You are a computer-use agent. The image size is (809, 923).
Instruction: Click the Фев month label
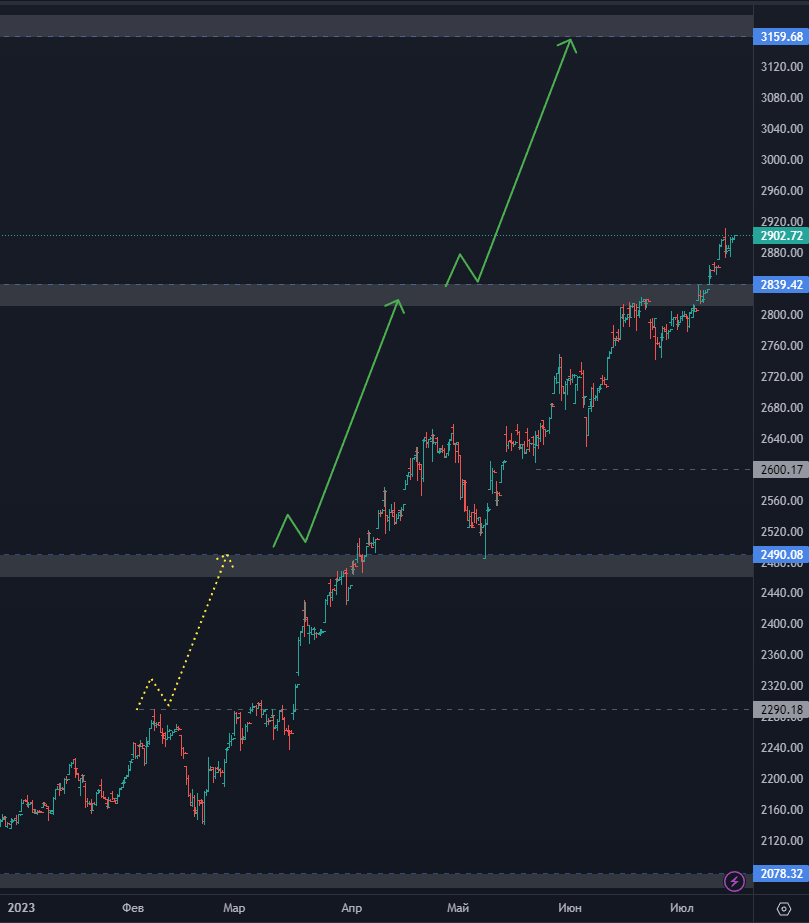coord(133,908)
